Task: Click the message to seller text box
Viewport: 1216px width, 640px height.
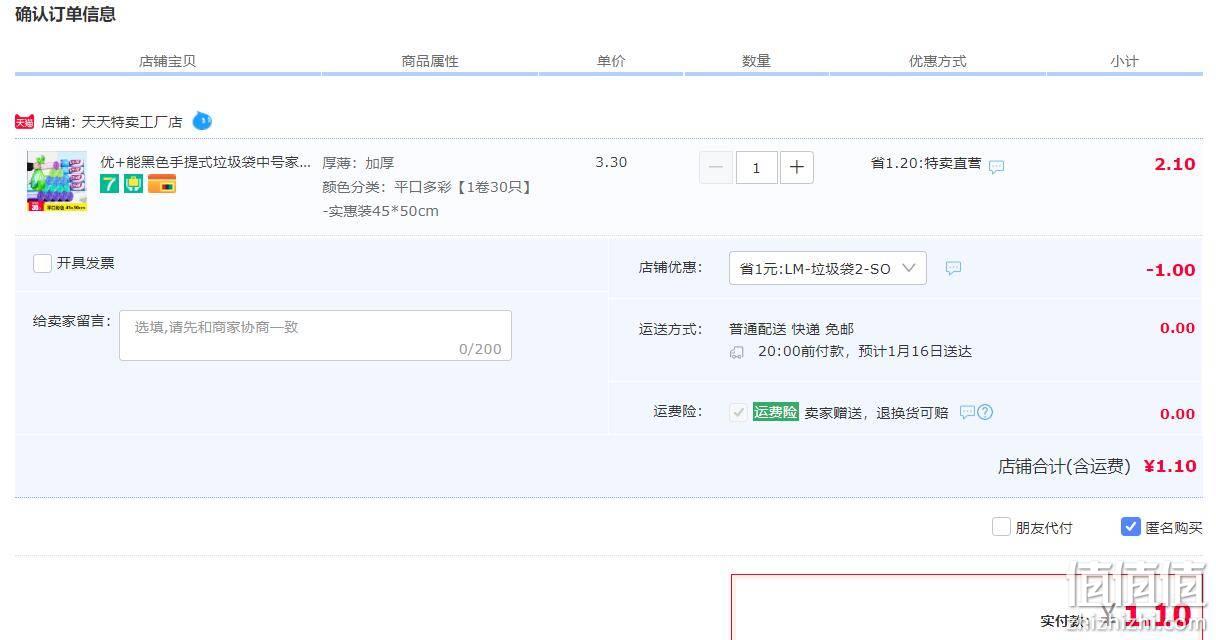Action: (x=315, y=335)
